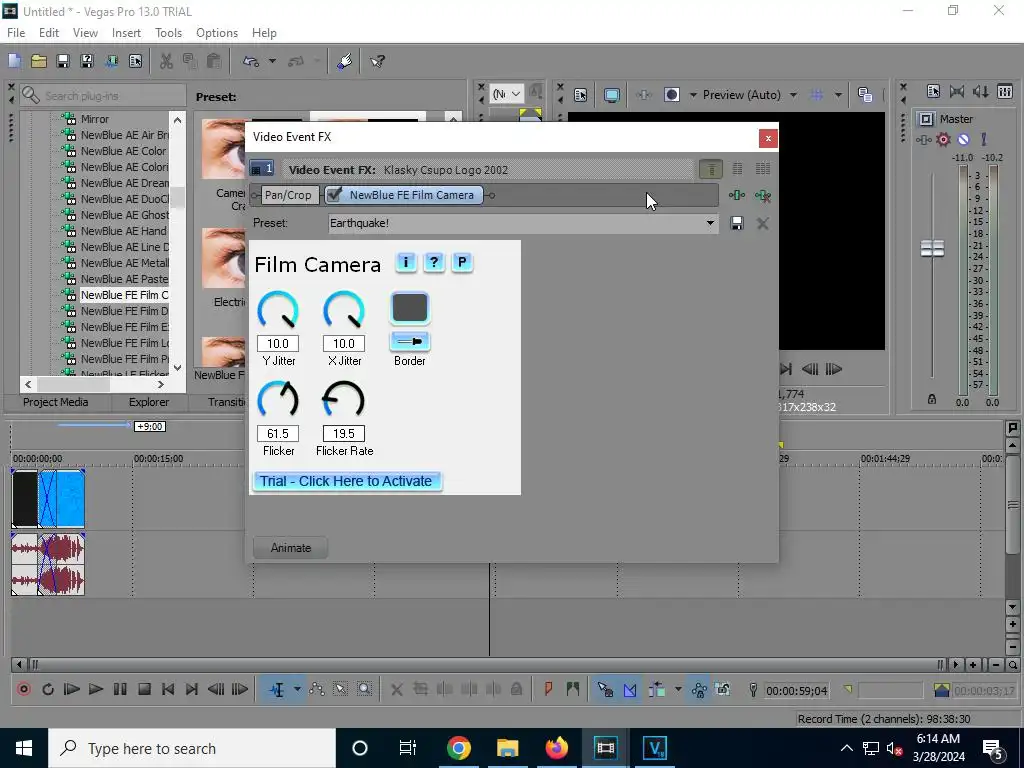This screenshot has height=768, width=1024.
Task: Toggle Ignore Event Grouping button
Action: click(723, 689)
